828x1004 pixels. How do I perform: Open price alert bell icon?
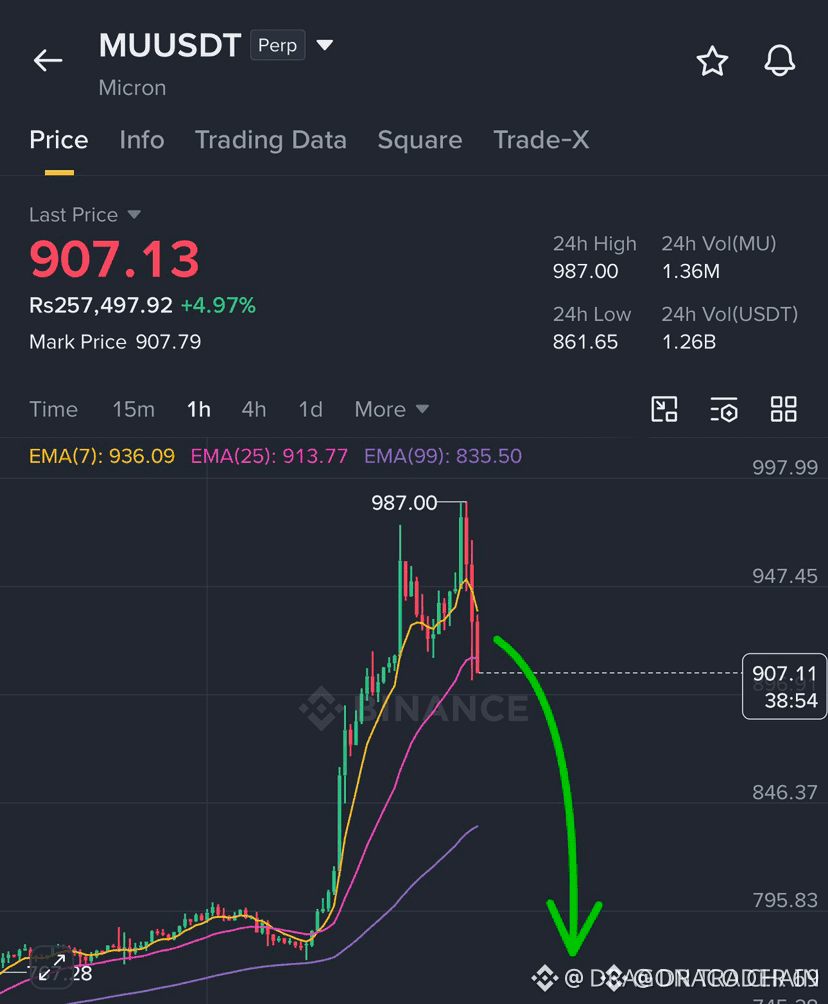[779, 61]
